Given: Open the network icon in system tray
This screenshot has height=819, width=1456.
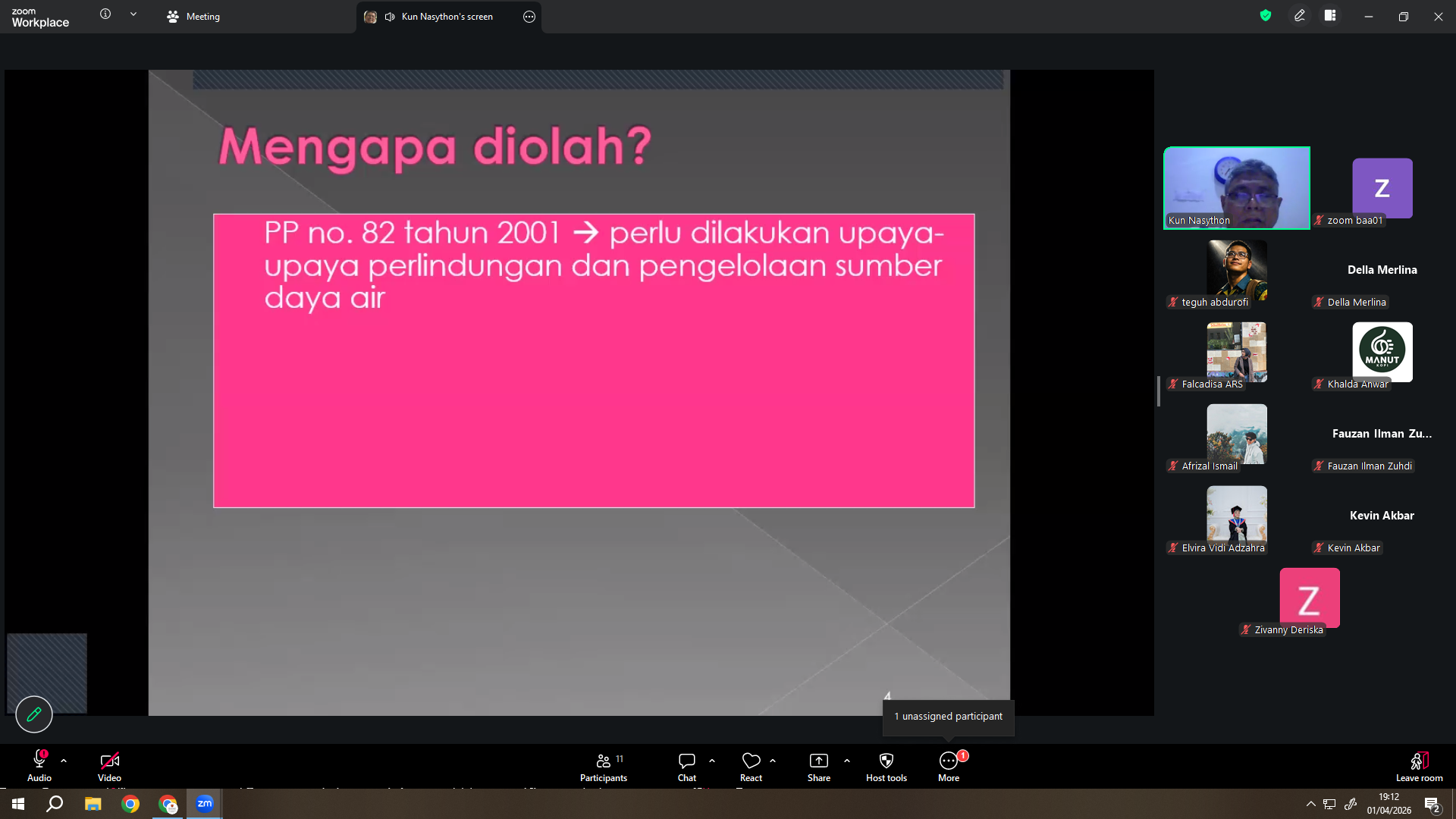Looking at the screenshot, I should coord(1329,804).
